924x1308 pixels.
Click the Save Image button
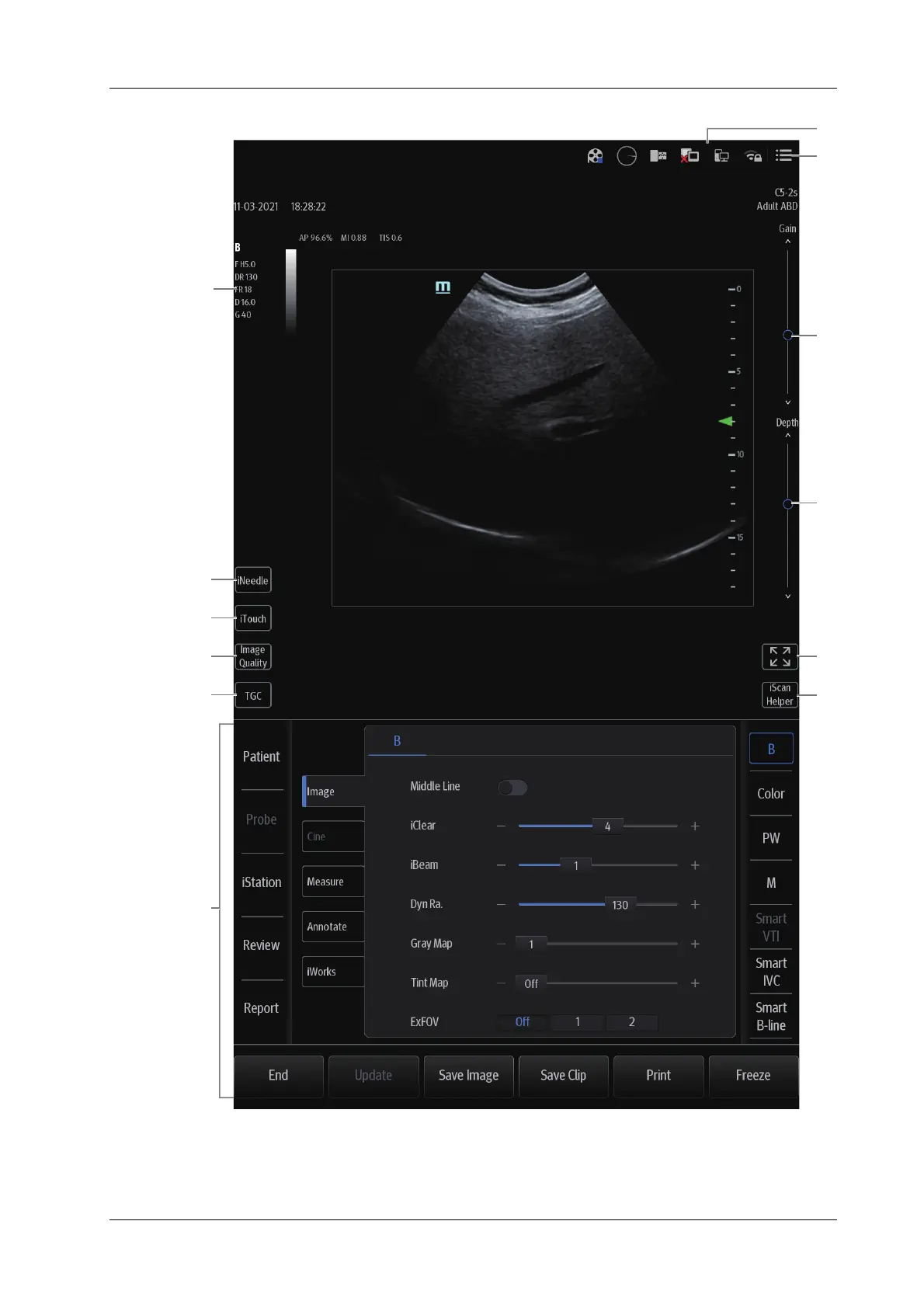[468, 1076]
